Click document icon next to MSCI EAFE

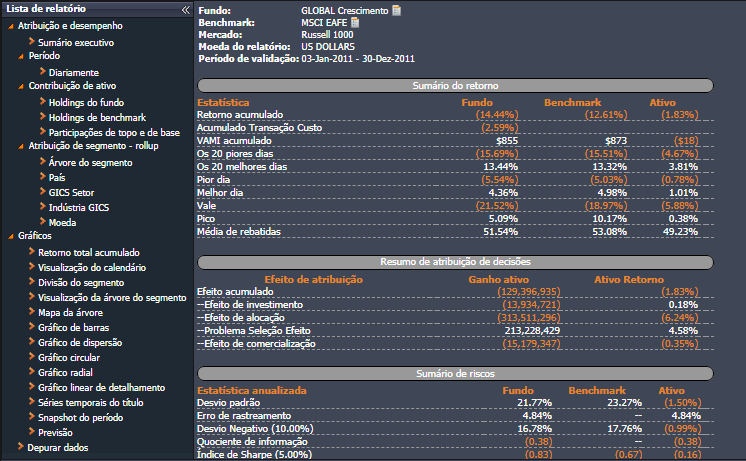pos(355,22)
